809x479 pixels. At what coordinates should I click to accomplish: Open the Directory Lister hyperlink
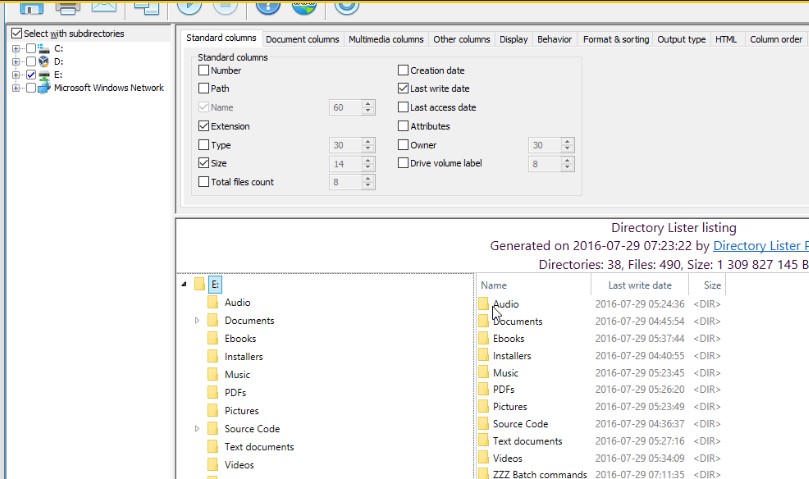click(761, 246)
